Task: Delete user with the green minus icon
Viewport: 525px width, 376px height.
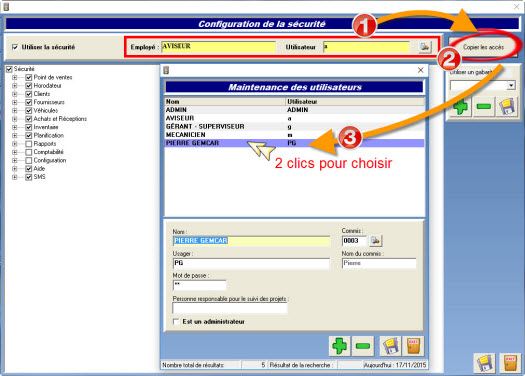Action: (x=363, y=346)
